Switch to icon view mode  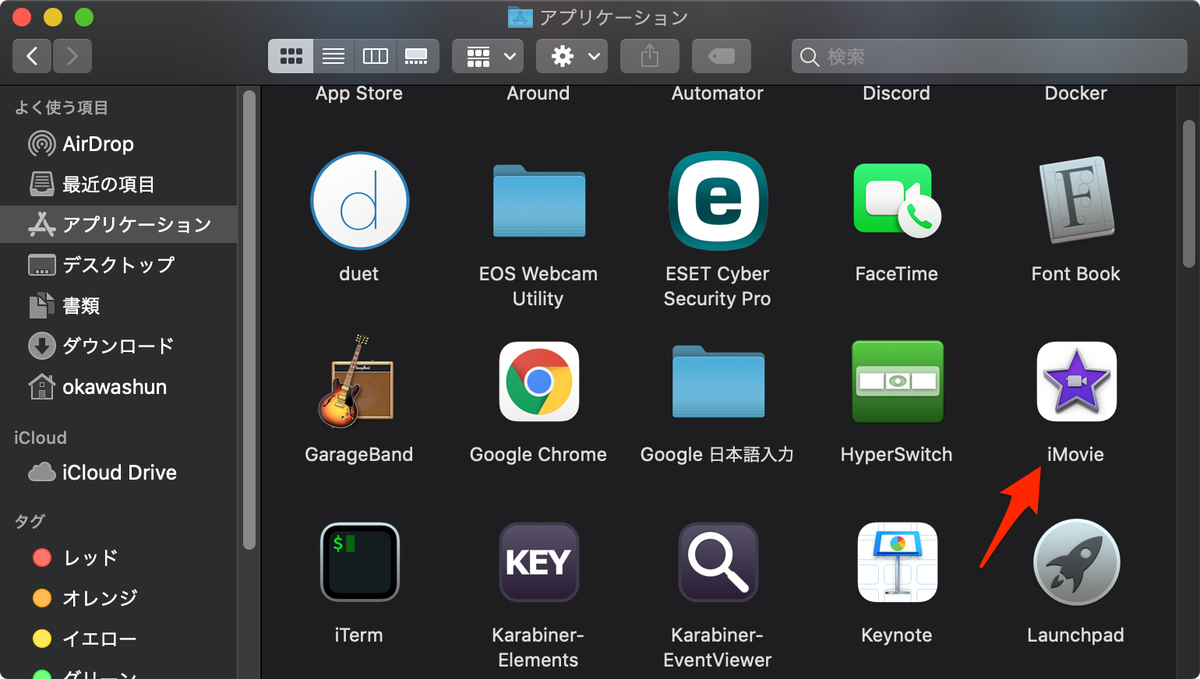(x=290, y=56)
